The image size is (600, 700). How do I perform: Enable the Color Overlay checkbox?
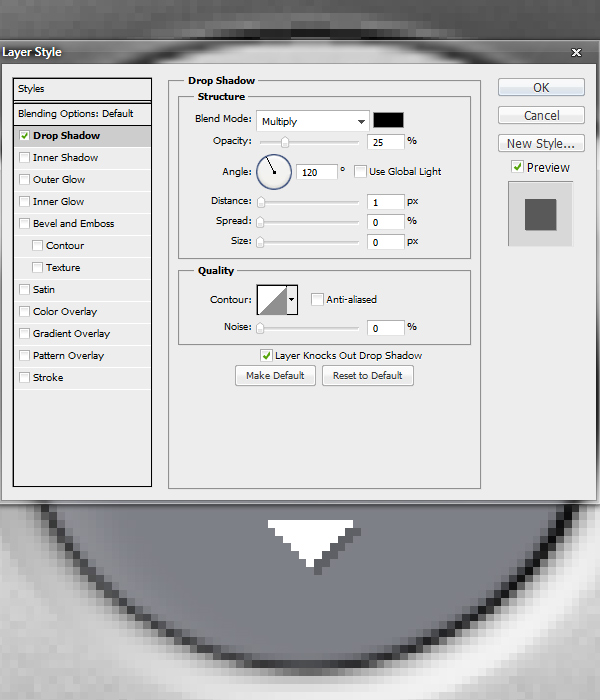[24, 311]
